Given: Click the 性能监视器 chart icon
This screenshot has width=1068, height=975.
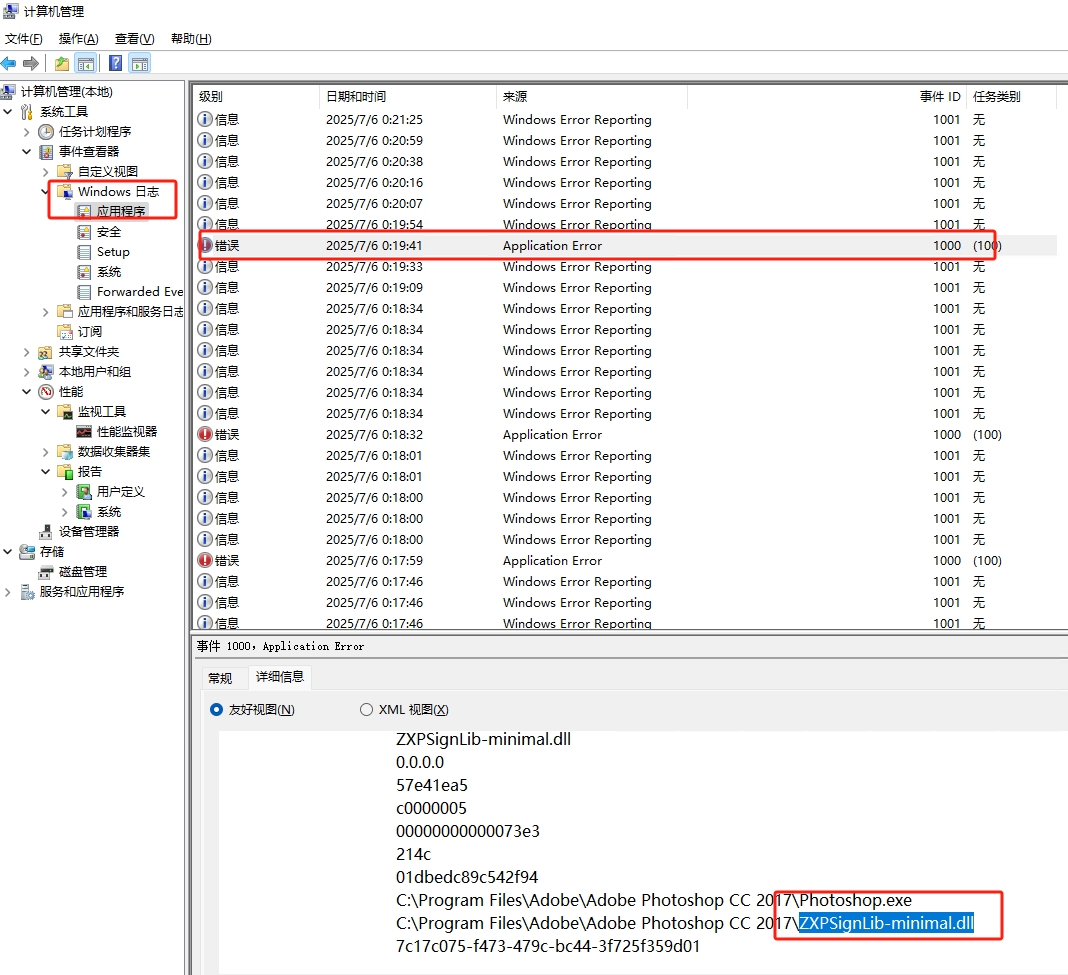Looking at the screenshot, I should (84, 431).
